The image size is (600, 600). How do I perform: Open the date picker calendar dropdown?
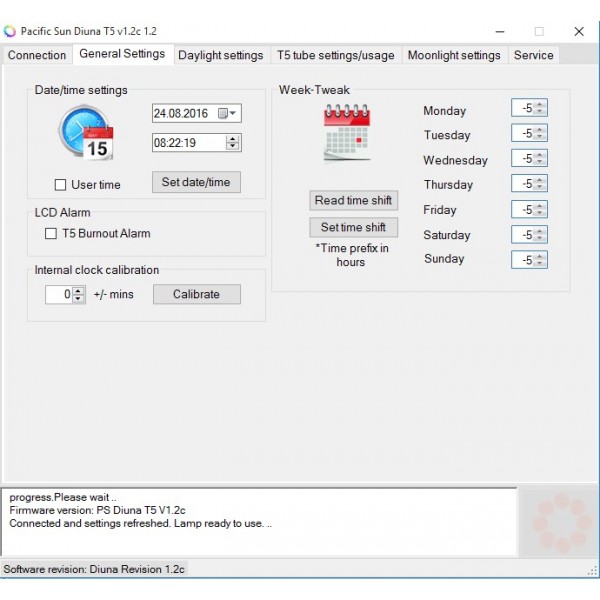click(x=228, y=113)
